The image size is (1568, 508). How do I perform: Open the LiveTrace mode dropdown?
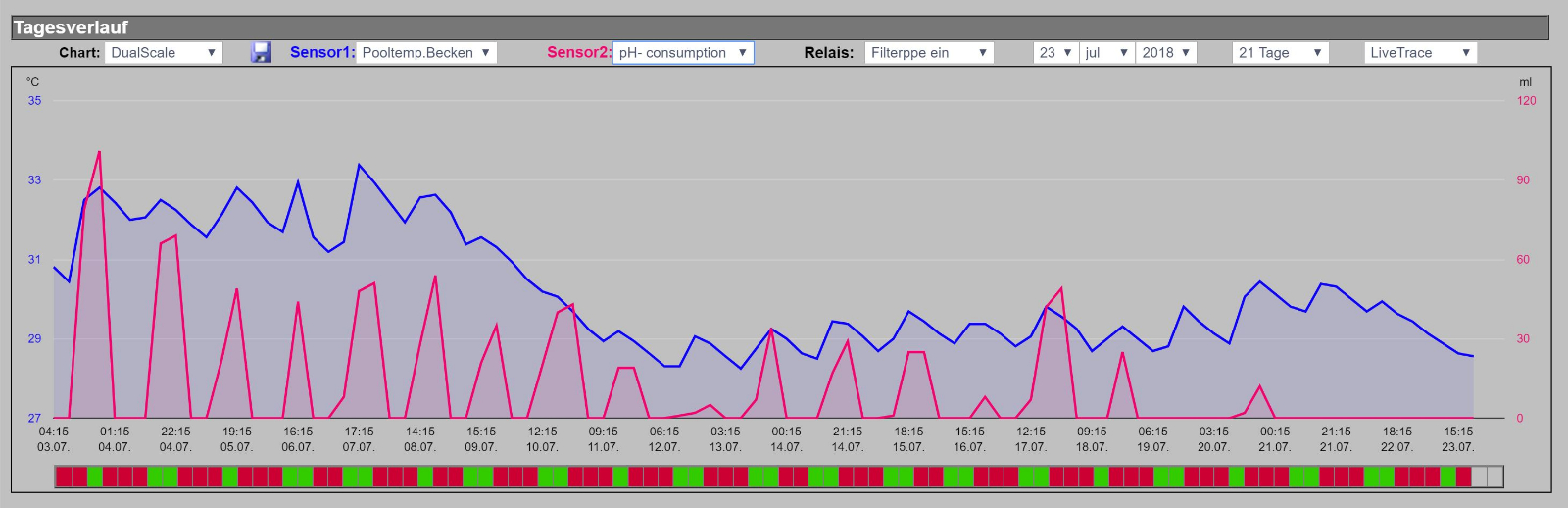pyautogui.click(x=1420, y=52)
